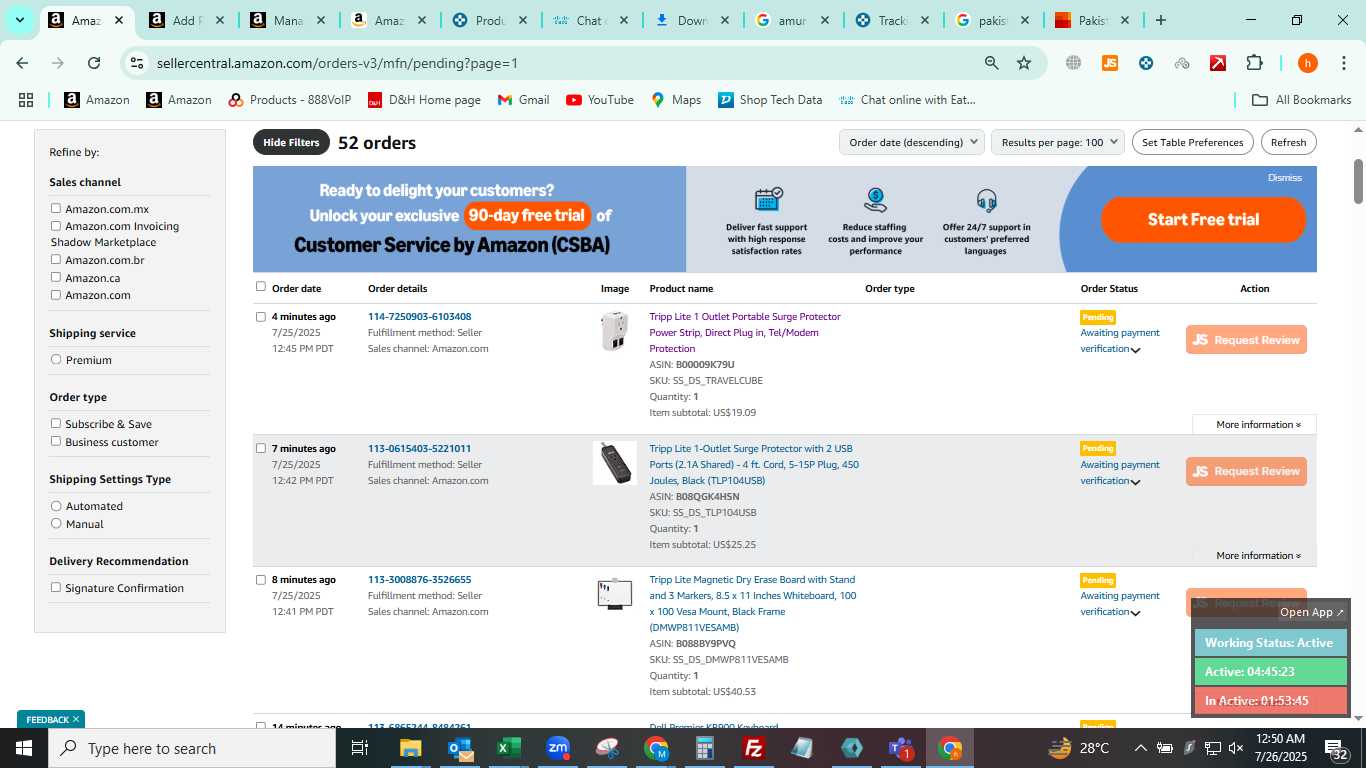Expand Awaiting payment verification for order 113-3008876-3526655
Viewport: 1366px width, 768px height.
[1136, 613]
